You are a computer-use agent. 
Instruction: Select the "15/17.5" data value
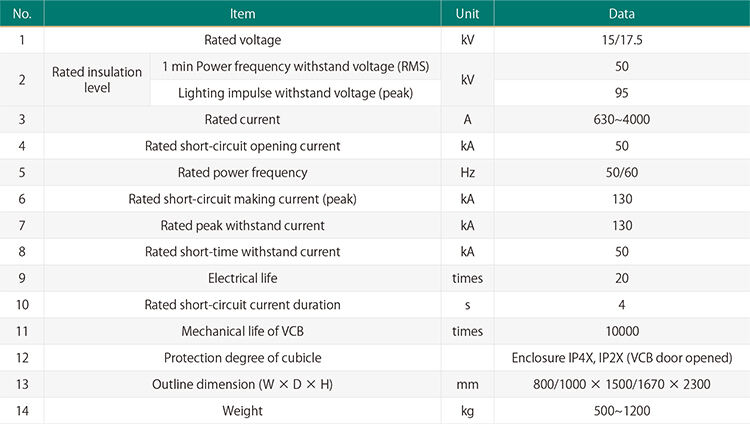tap(621, 40)
